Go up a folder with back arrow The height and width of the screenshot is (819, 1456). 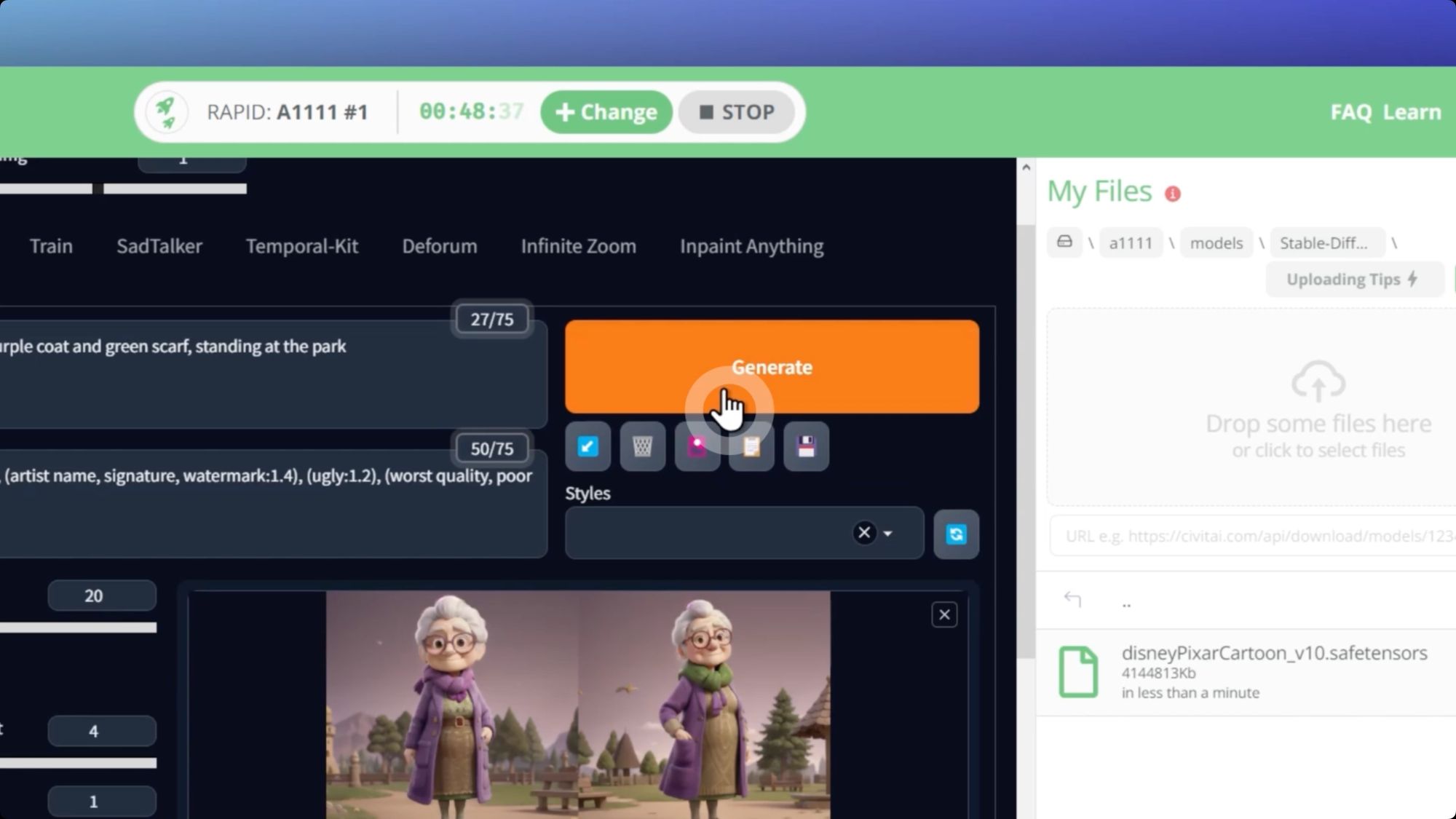(1072, 599)
